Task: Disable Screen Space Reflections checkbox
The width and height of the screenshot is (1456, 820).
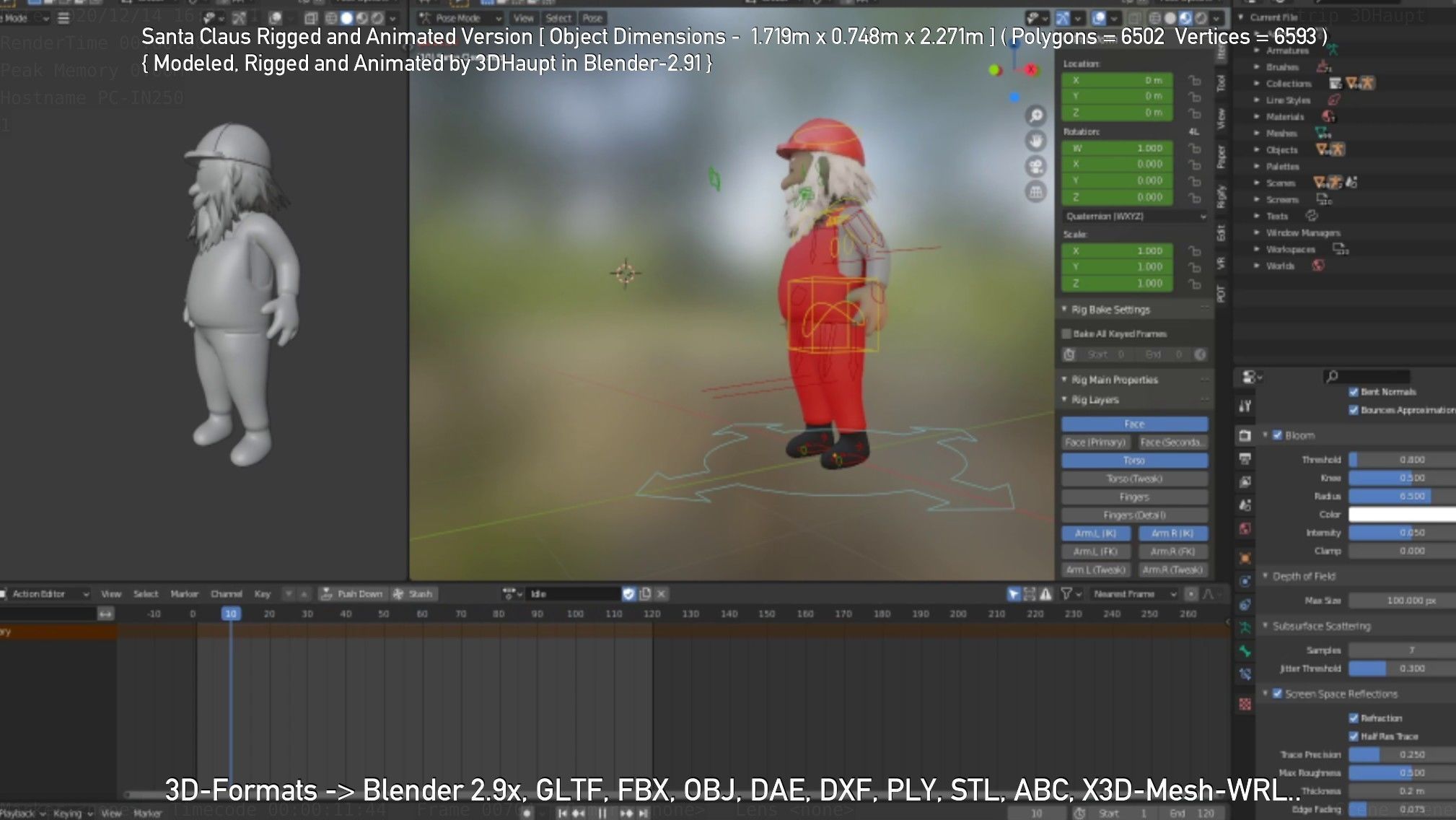Action: (x=1277, y=694)
